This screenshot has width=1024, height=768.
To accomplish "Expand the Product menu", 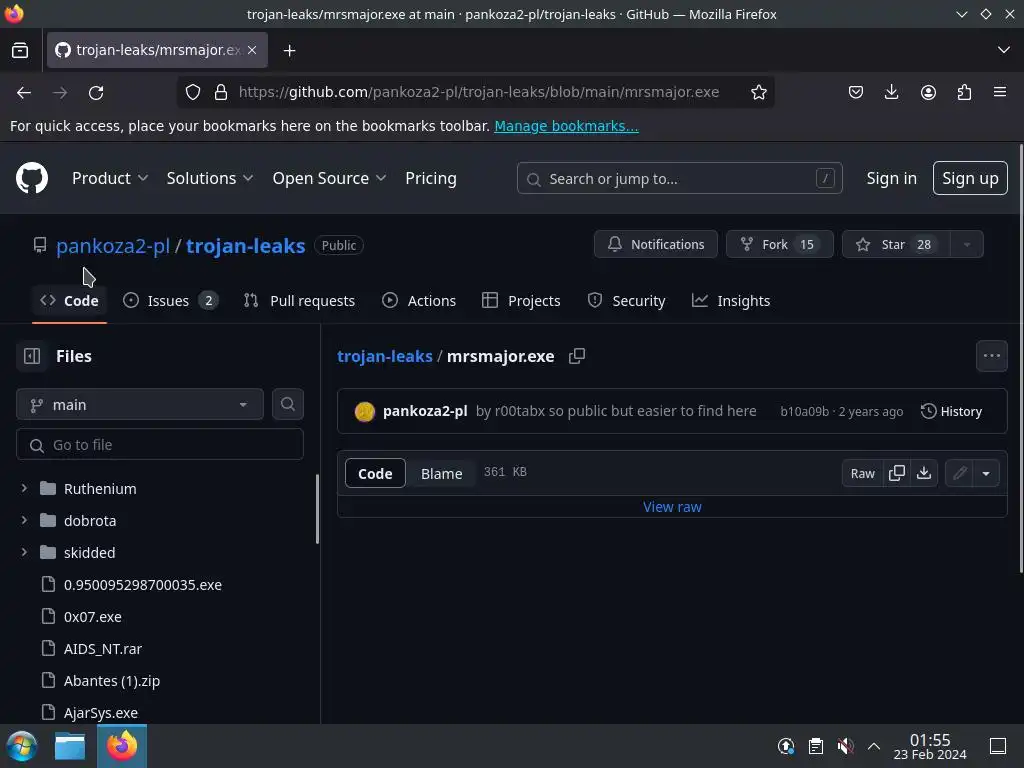I will click(110, 178).
